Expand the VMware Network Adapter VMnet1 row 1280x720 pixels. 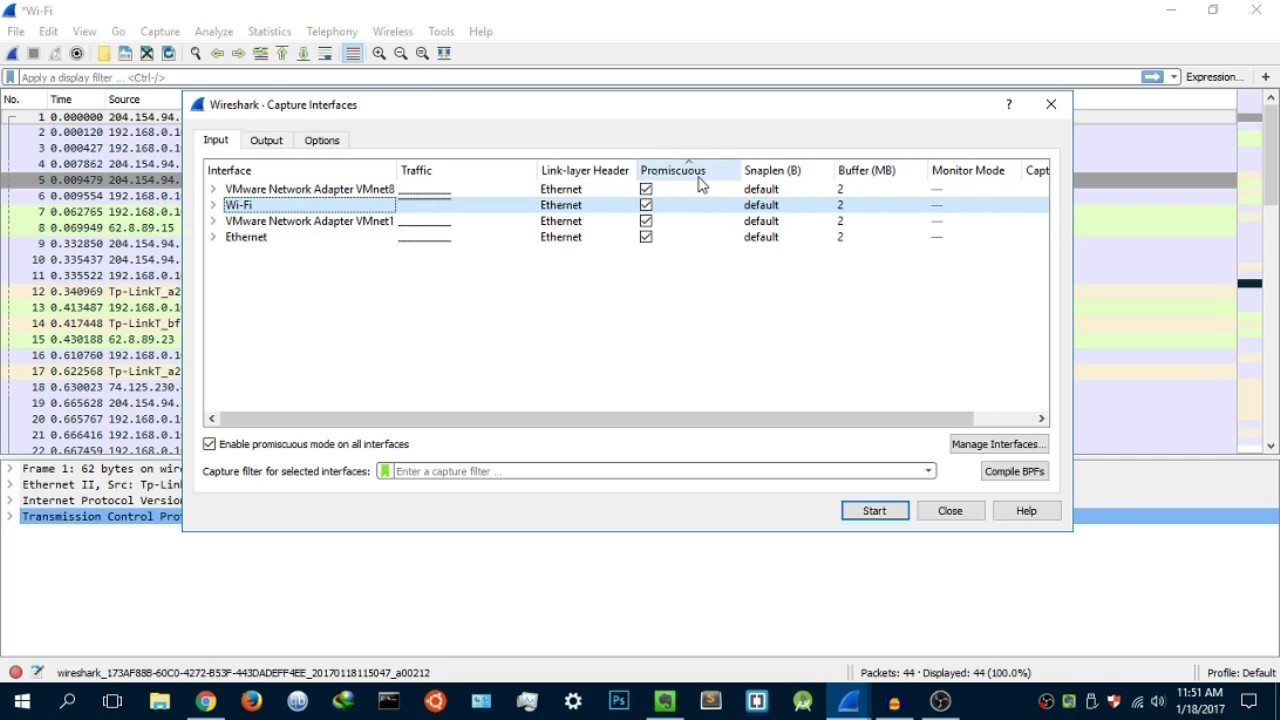point(213,221)
